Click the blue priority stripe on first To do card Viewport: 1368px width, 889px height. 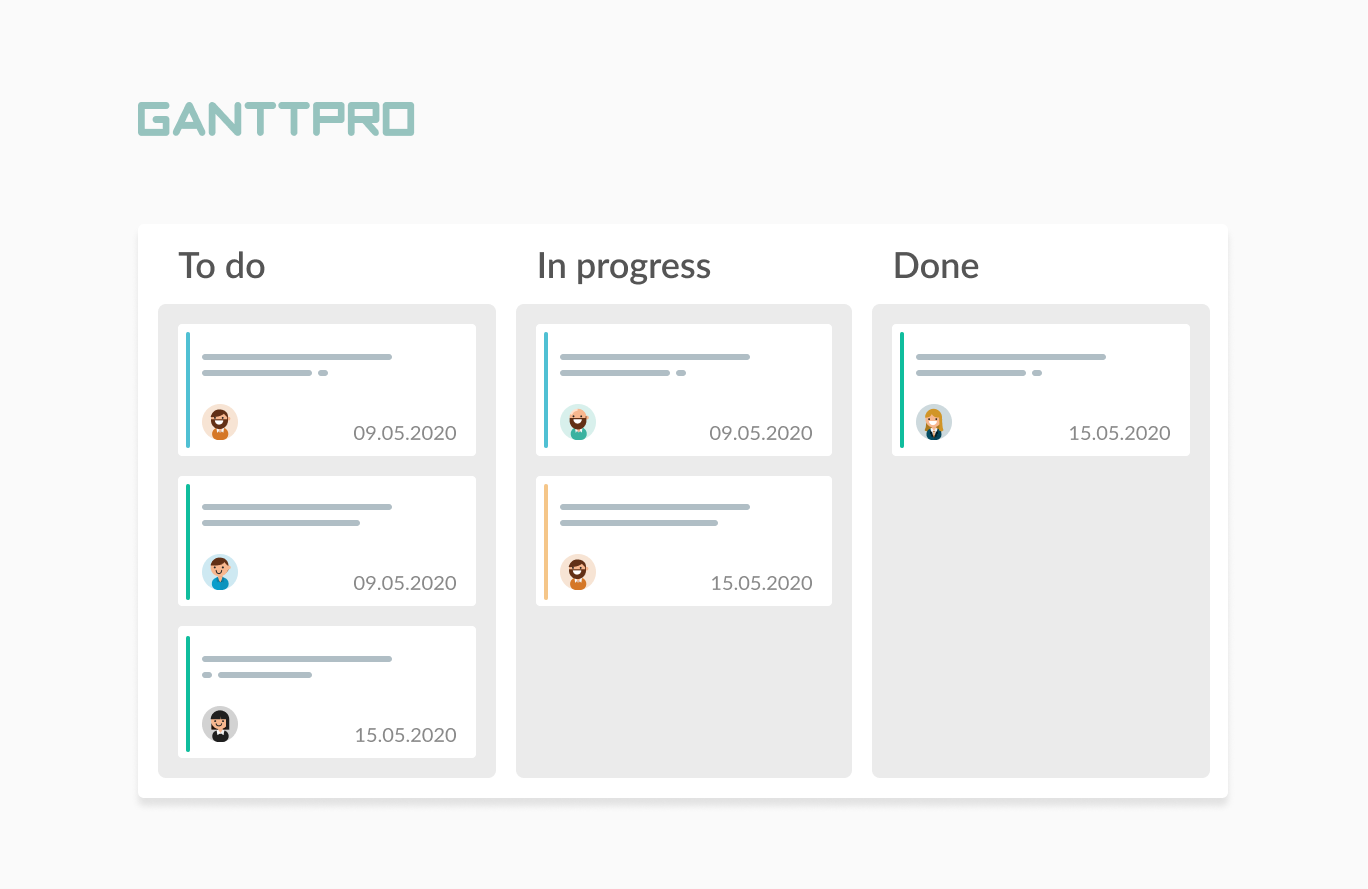188,390
